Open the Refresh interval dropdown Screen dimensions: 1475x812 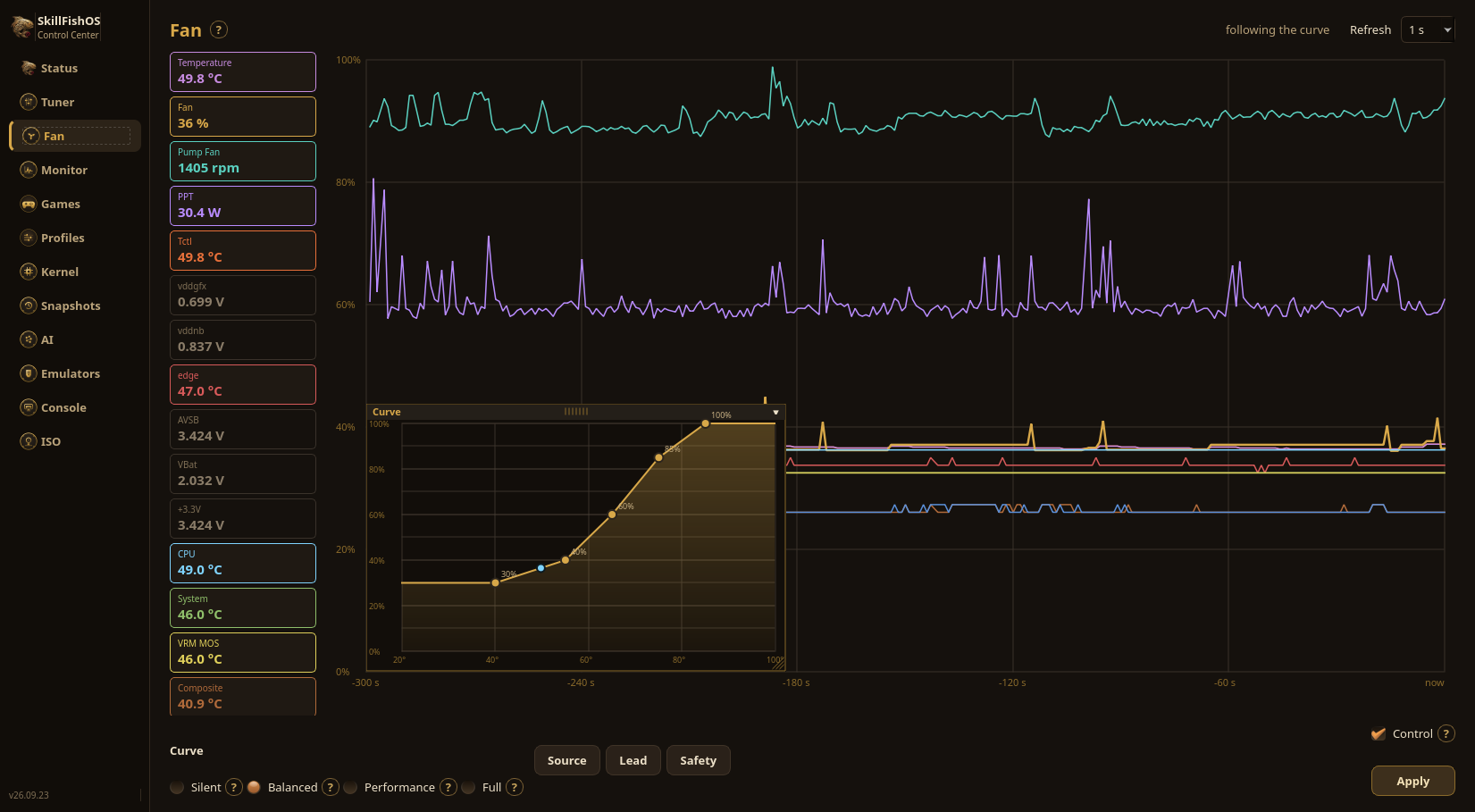(x=1428, y=29)
